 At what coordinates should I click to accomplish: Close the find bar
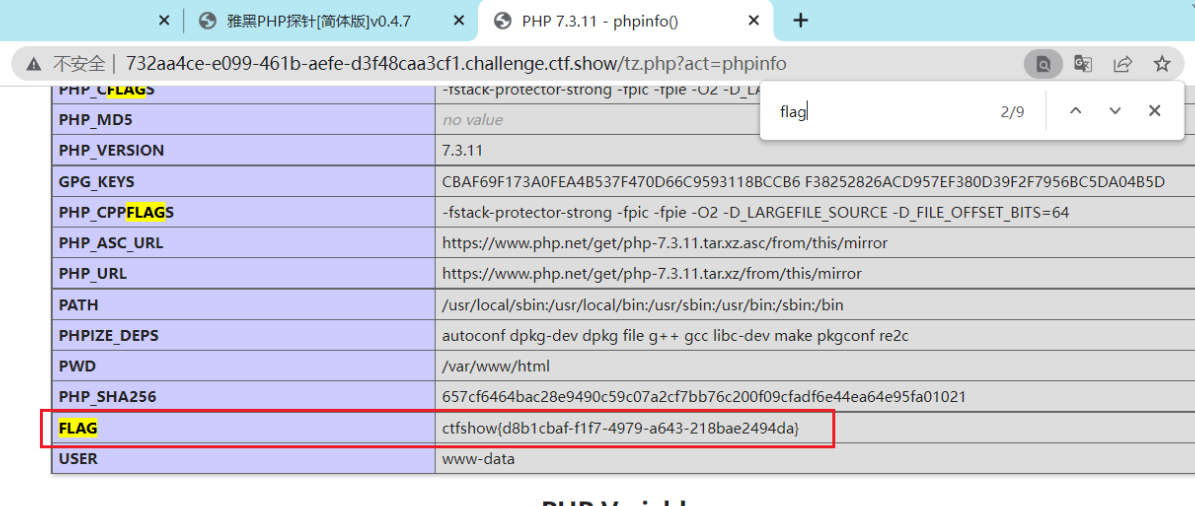pos(1154,111)
